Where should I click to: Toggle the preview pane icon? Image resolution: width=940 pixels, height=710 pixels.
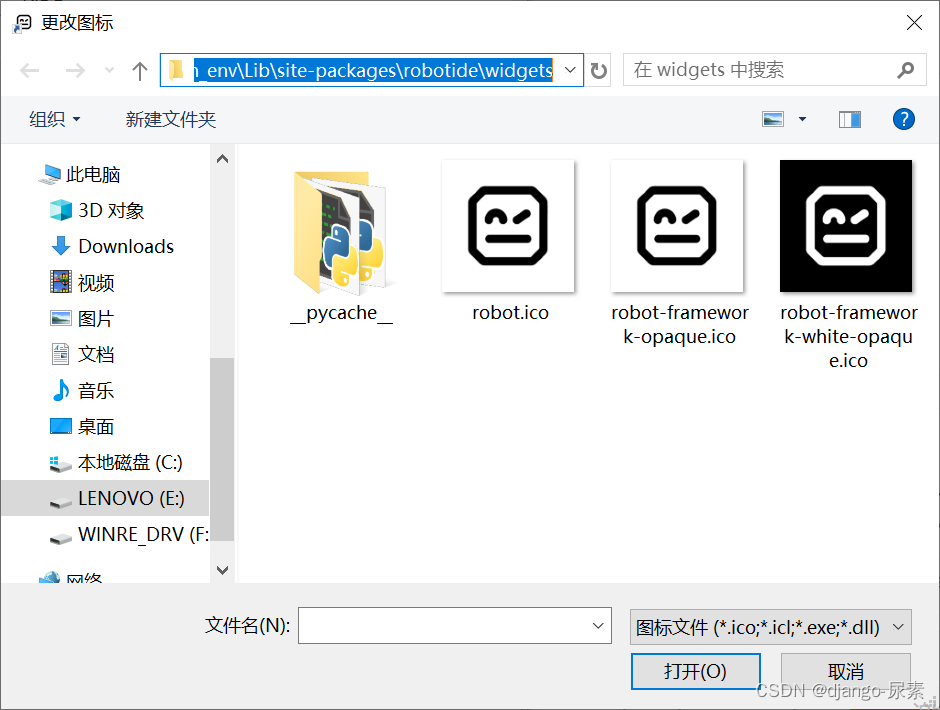[x=849, y=119]
